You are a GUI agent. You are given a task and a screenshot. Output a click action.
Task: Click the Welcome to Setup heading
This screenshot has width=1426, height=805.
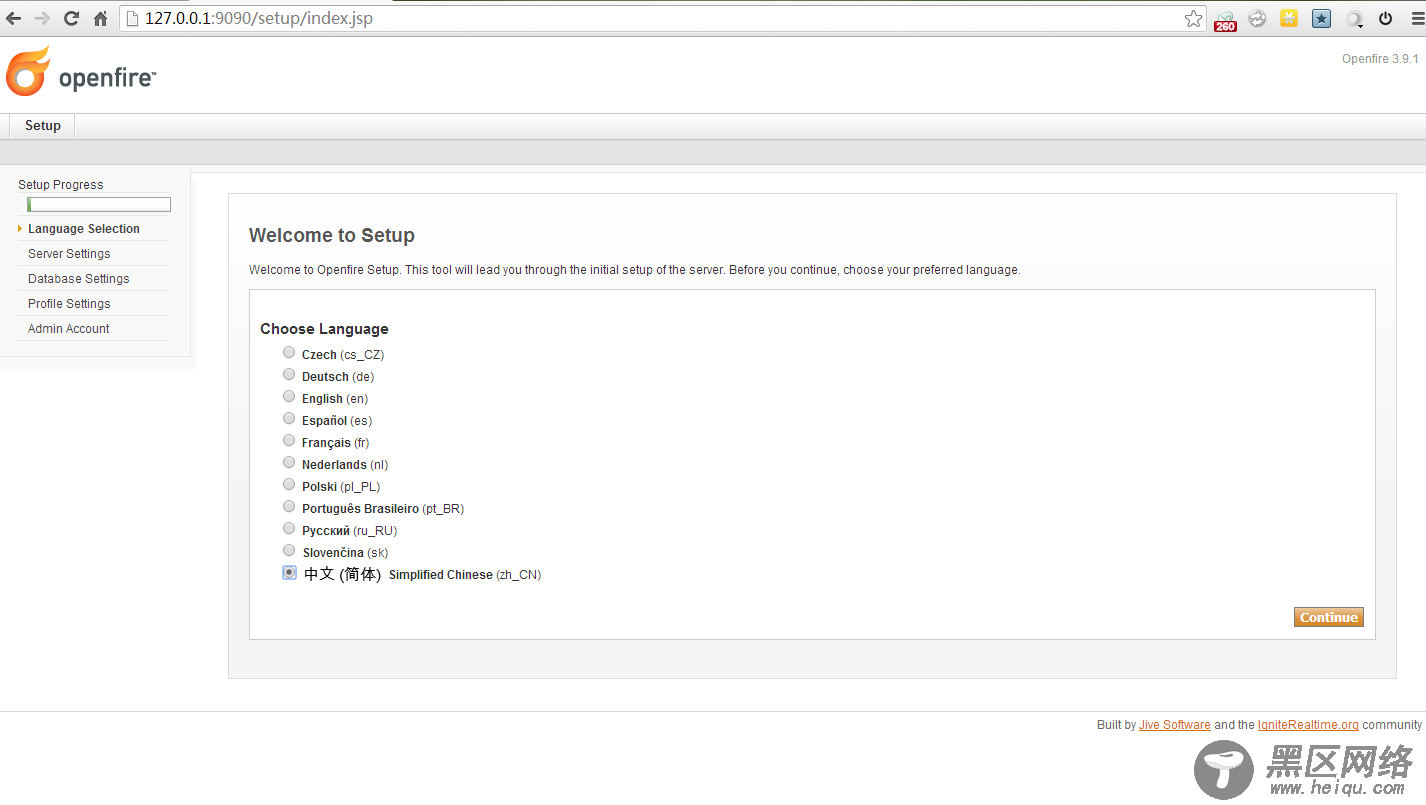click(x=332, y=236)
